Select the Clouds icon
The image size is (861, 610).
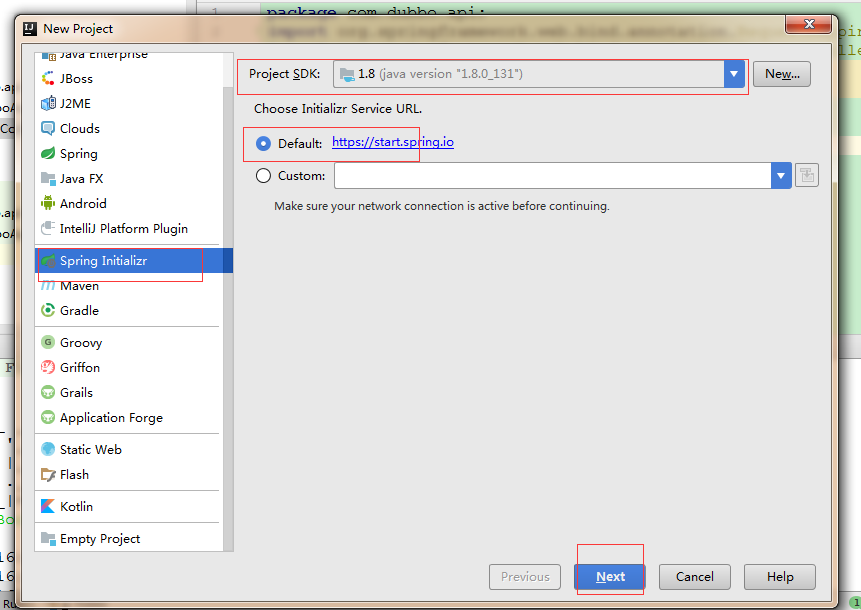[48, 128]
